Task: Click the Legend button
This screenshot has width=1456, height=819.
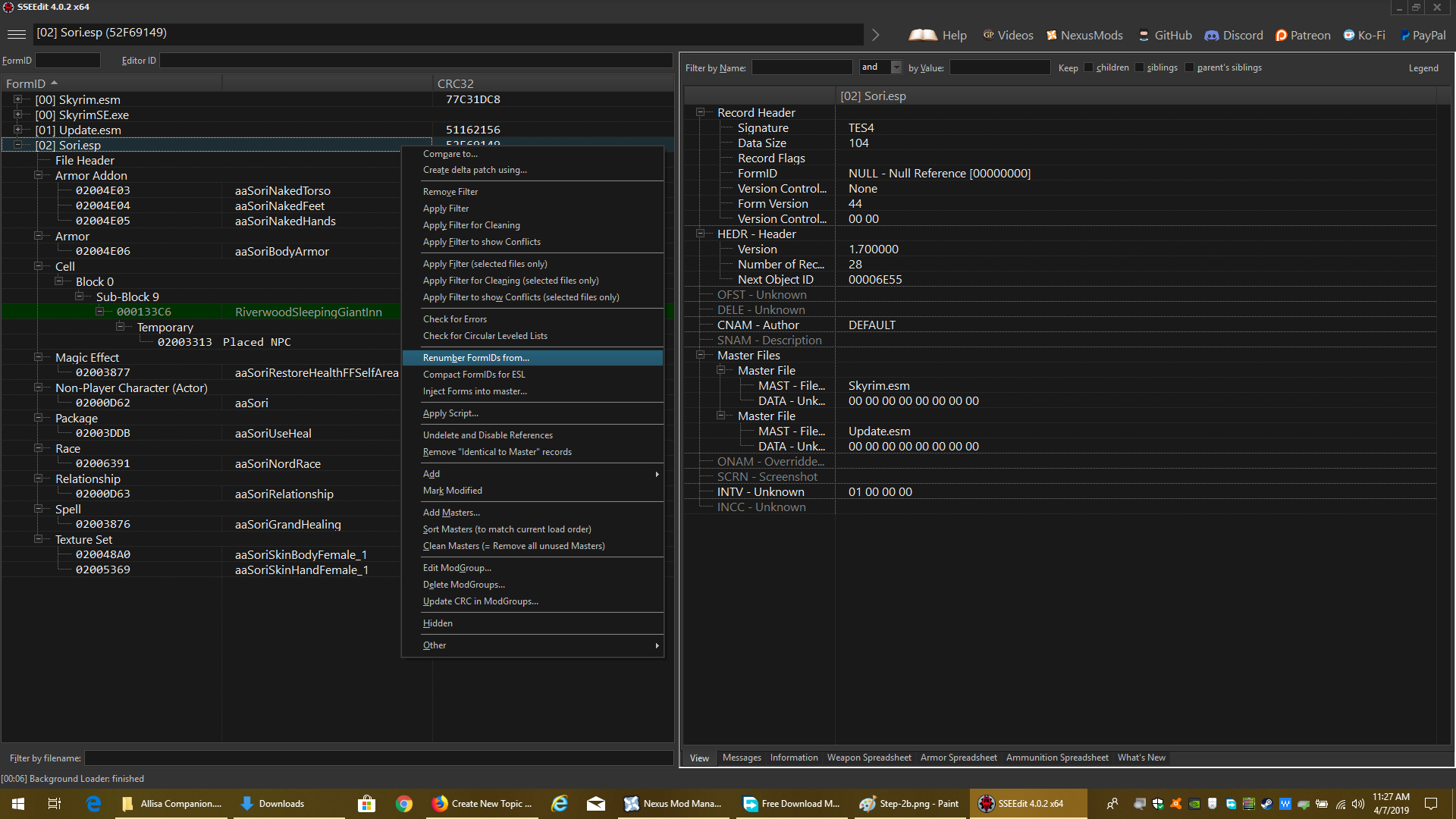Action: pyautogui.click(x=1423, y=68)
